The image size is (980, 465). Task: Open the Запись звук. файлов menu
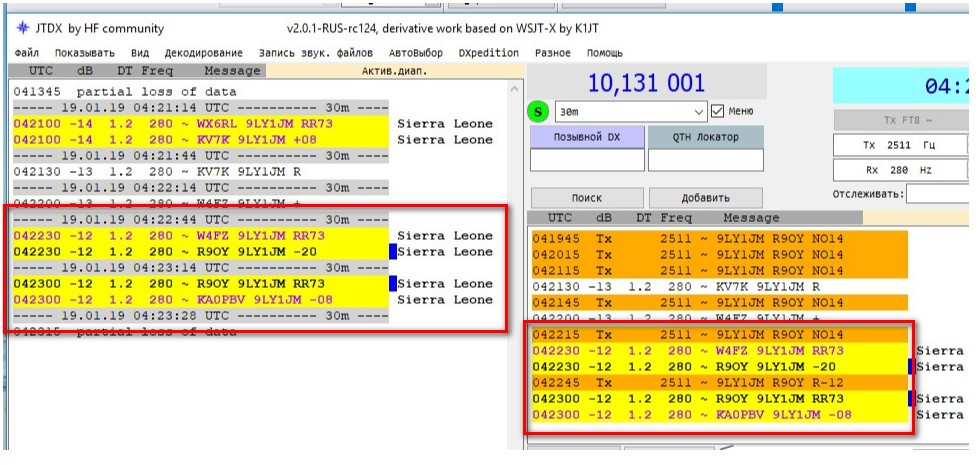click(315, 52)
